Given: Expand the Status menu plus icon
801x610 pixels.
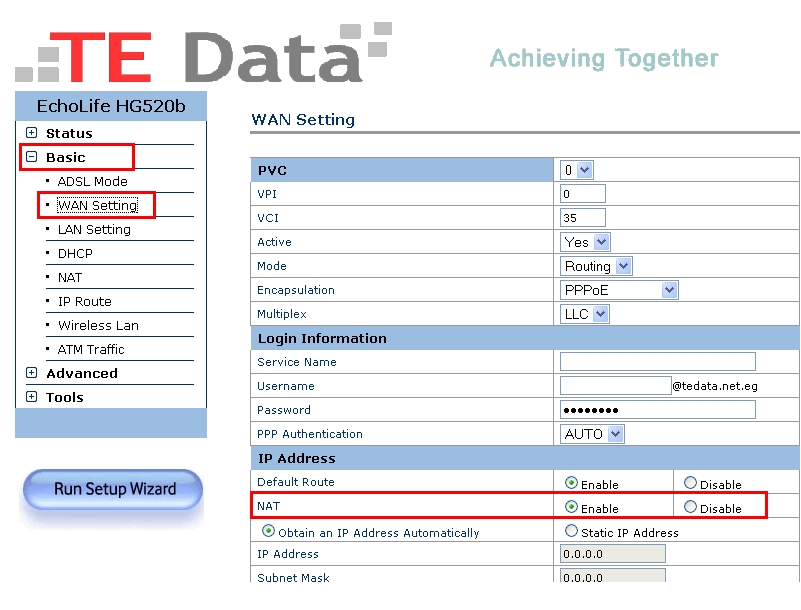Looking at the screenshot, I should [31, 133].
